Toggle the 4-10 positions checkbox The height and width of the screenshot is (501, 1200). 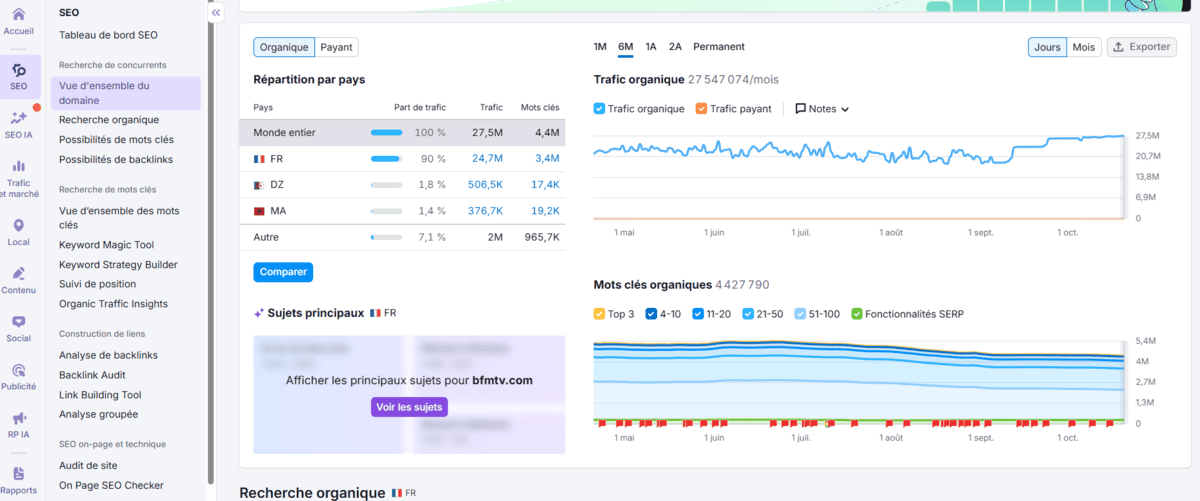tap(651, 314)
